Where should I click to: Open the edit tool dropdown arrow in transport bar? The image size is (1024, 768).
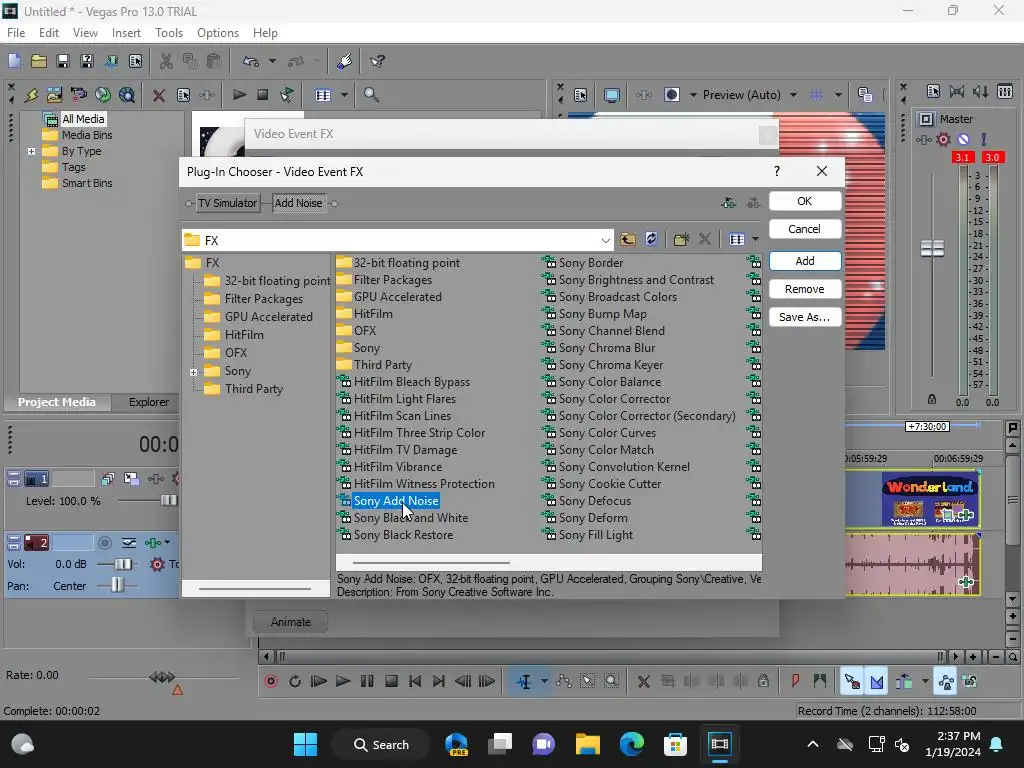tap(544, 682)
